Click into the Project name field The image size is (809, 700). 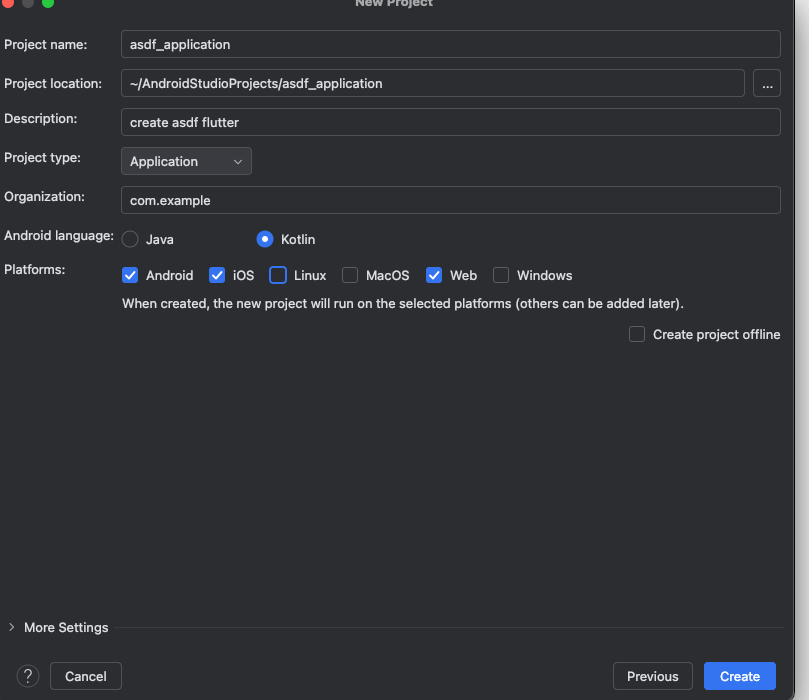tap(450, 44)
